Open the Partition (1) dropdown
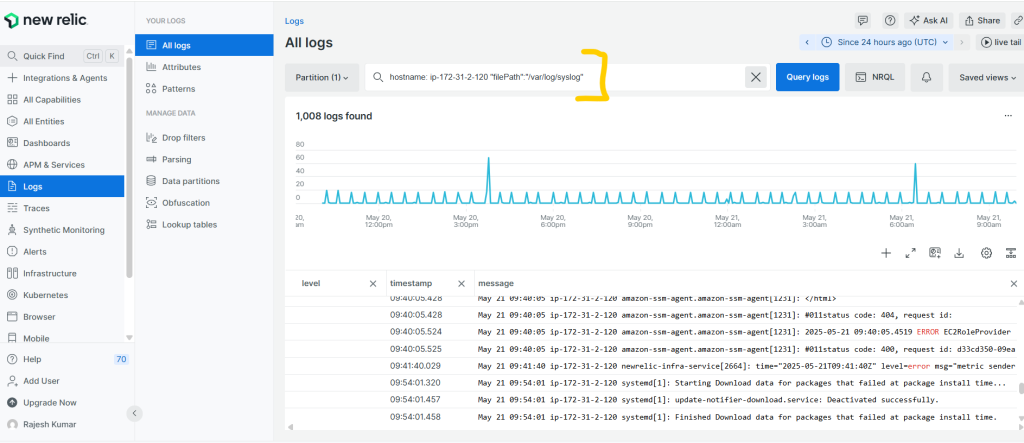The height and width of the screenshot is (443, 1024). tap(322, 77)
